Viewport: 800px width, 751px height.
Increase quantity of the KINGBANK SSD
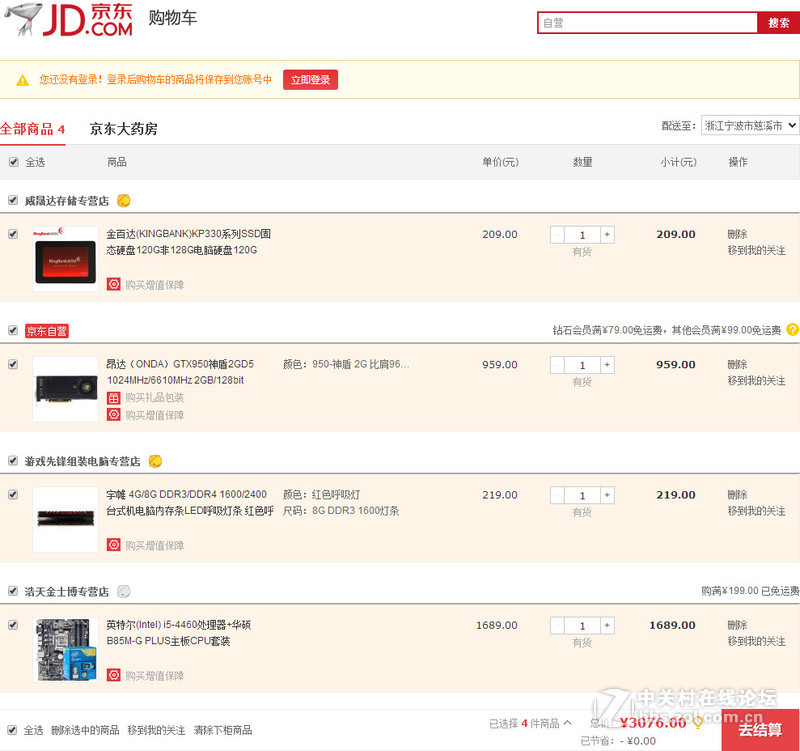click(607, 235)
